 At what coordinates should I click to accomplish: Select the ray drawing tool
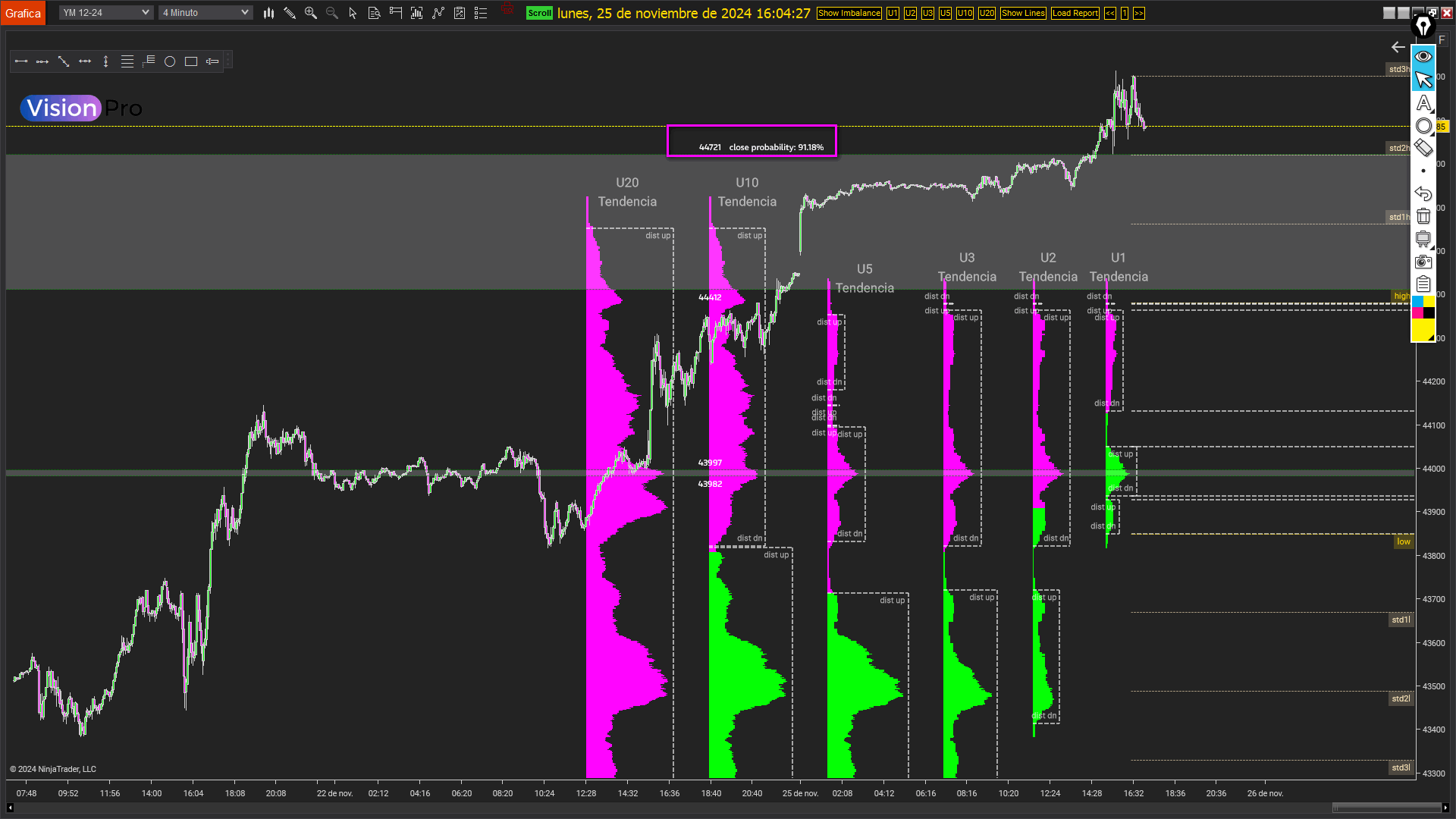pos(42,61)
